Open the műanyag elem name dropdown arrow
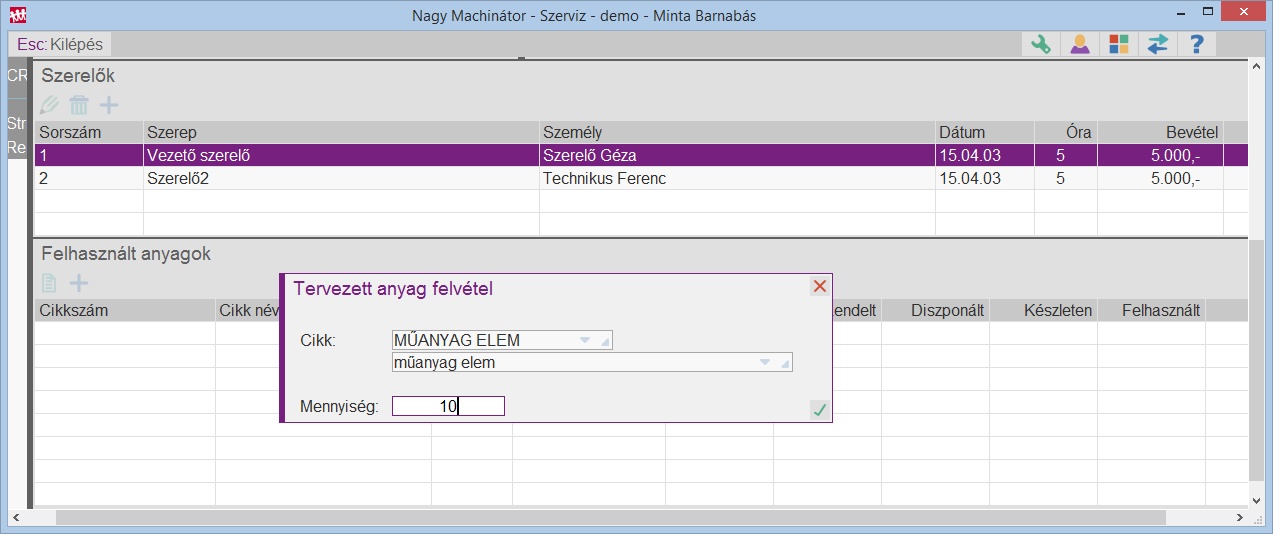The width and height of the screenshot is (1273, 534). pyautogui.click(x=765, y=362)
